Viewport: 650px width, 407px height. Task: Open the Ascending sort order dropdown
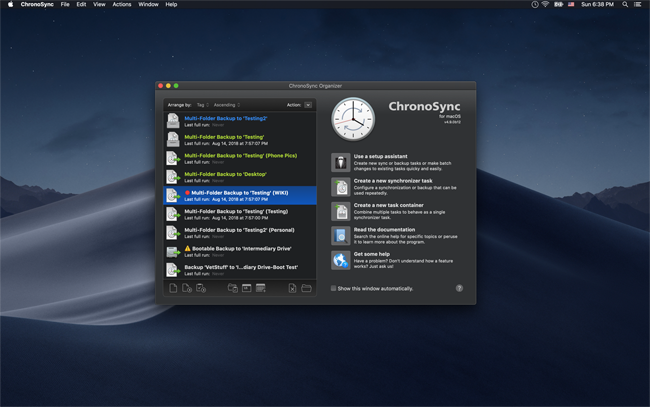tap(227, 105)
